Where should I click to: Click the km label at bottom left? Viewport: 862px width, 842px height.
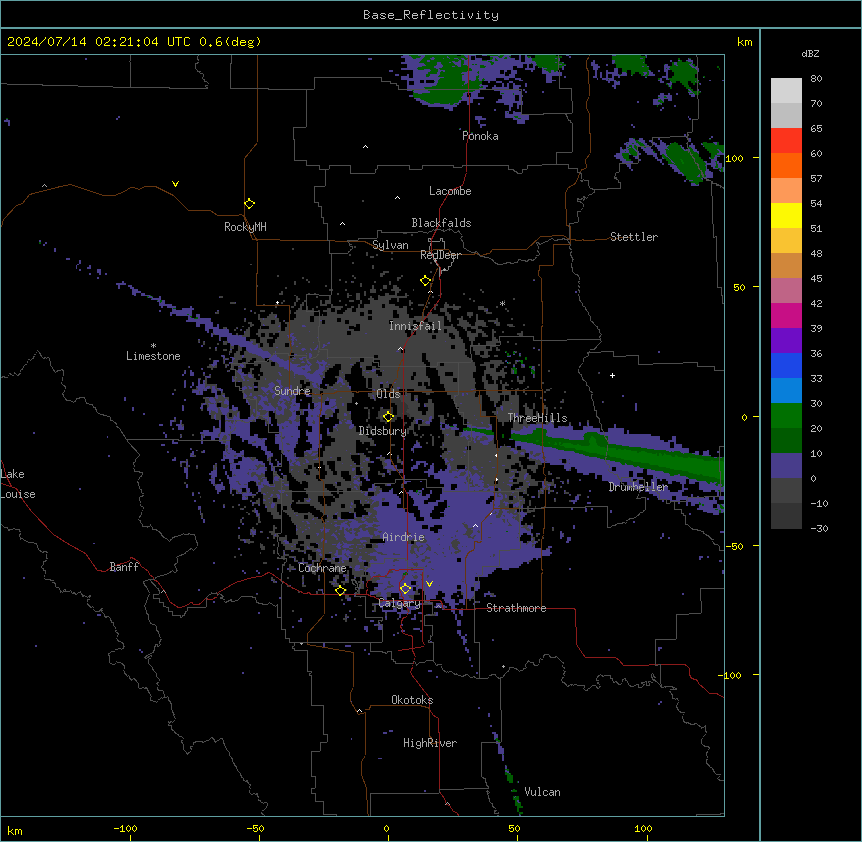15,830
